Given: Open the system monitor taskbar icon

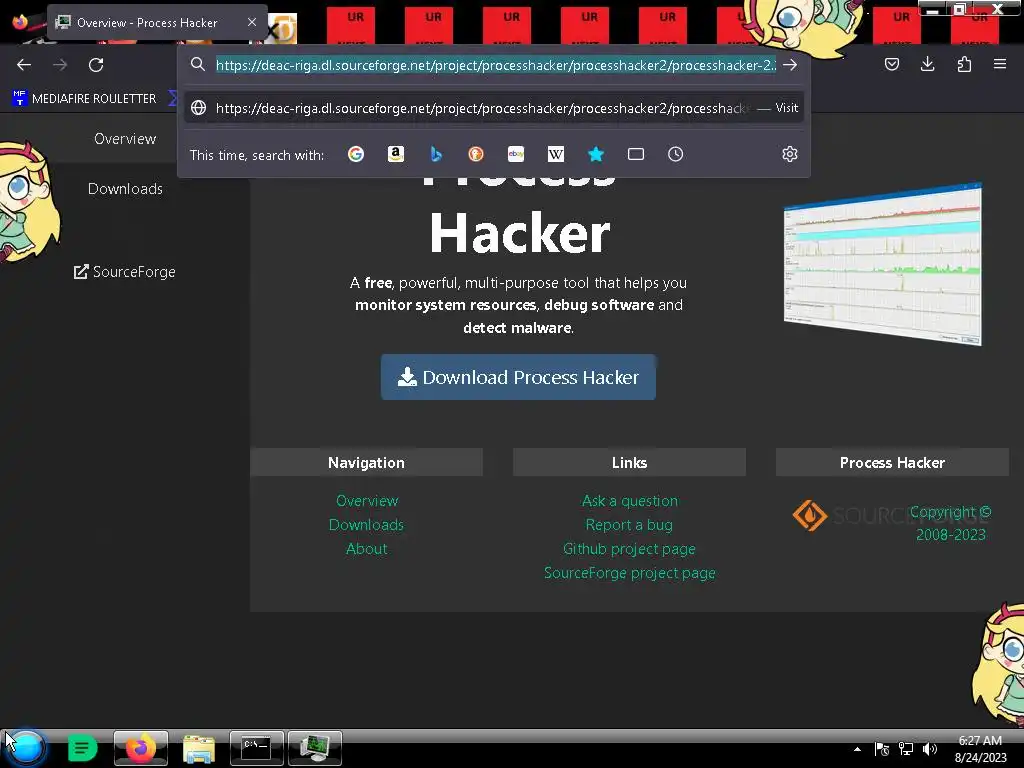Looking at the screenshot, I should point(314,748).
